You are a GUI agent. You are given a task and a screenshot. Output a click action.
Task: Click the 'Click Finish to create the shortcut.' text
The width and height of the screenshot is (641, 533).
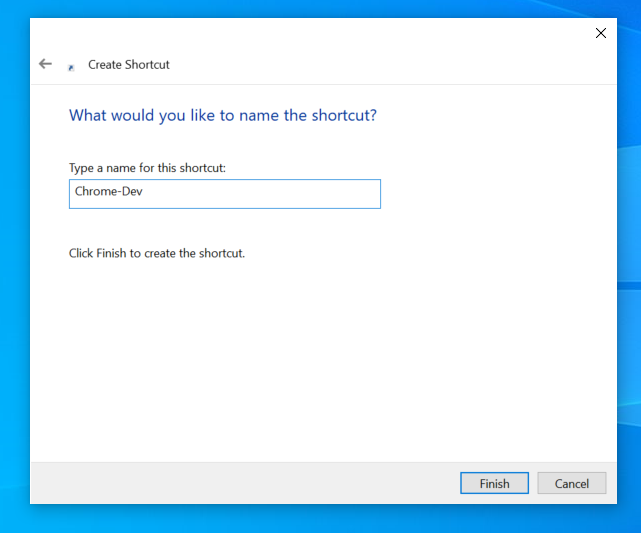[x=157, y=253]
